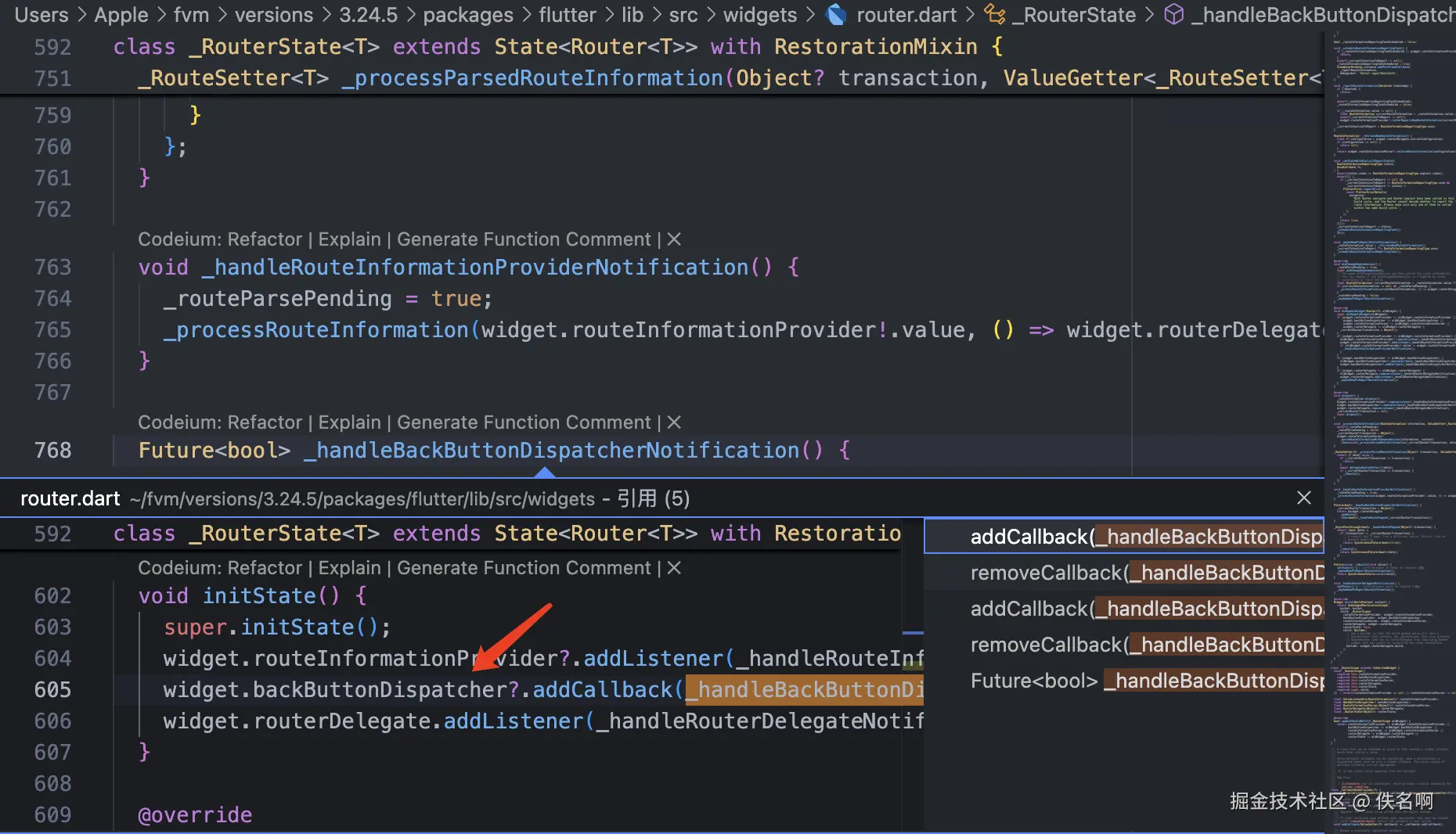Open the flutter breadcrumb segment
This screenshot has height=834, width=1456.
(568, 15)
